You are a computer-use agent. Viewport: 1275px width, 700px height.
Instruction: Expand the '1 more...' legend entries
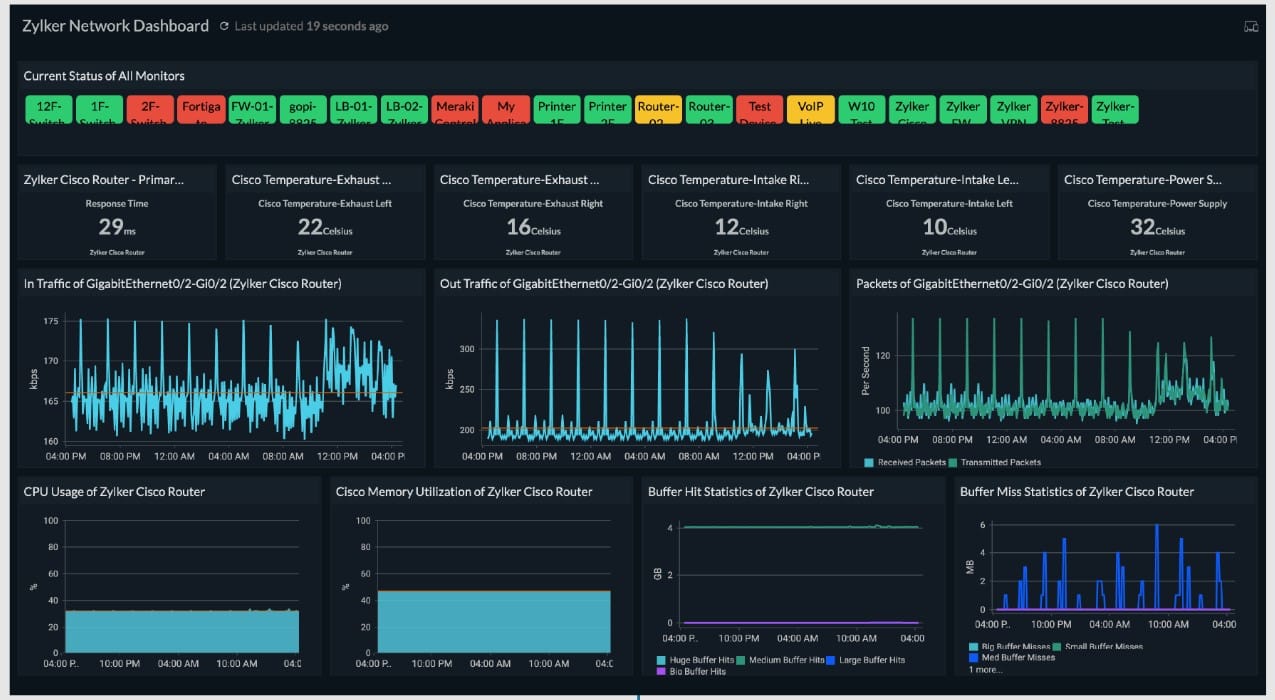click(986, 669)
